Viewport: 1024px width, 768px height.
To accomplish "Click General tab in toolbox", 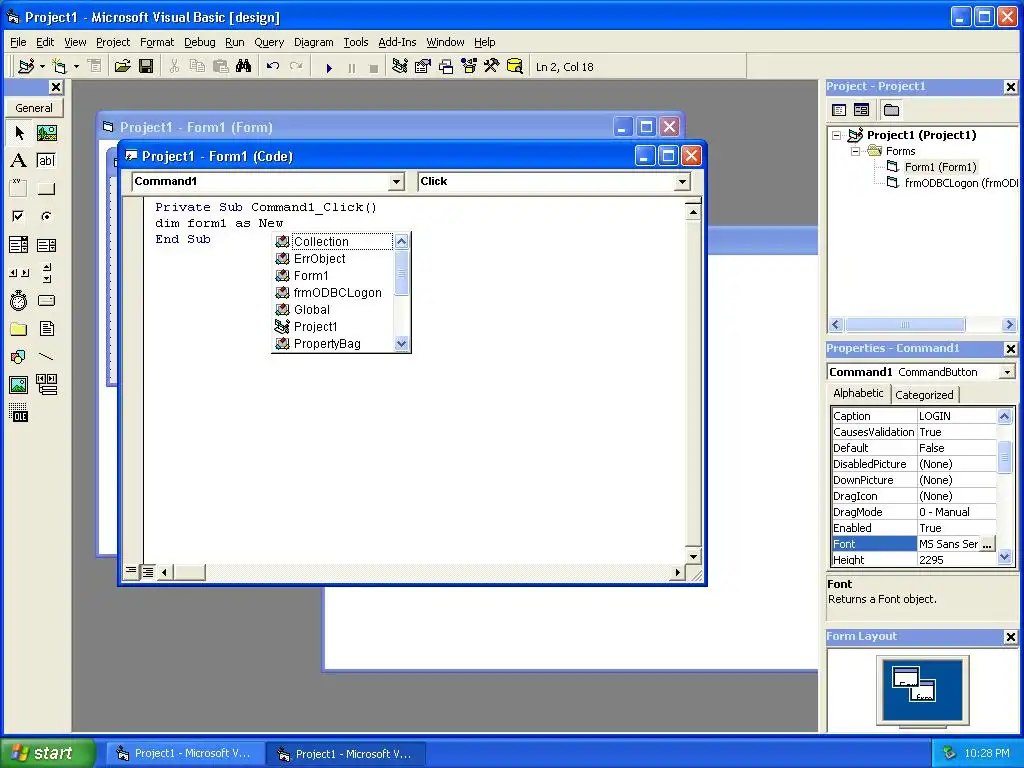I will click(x=34, y=108).
